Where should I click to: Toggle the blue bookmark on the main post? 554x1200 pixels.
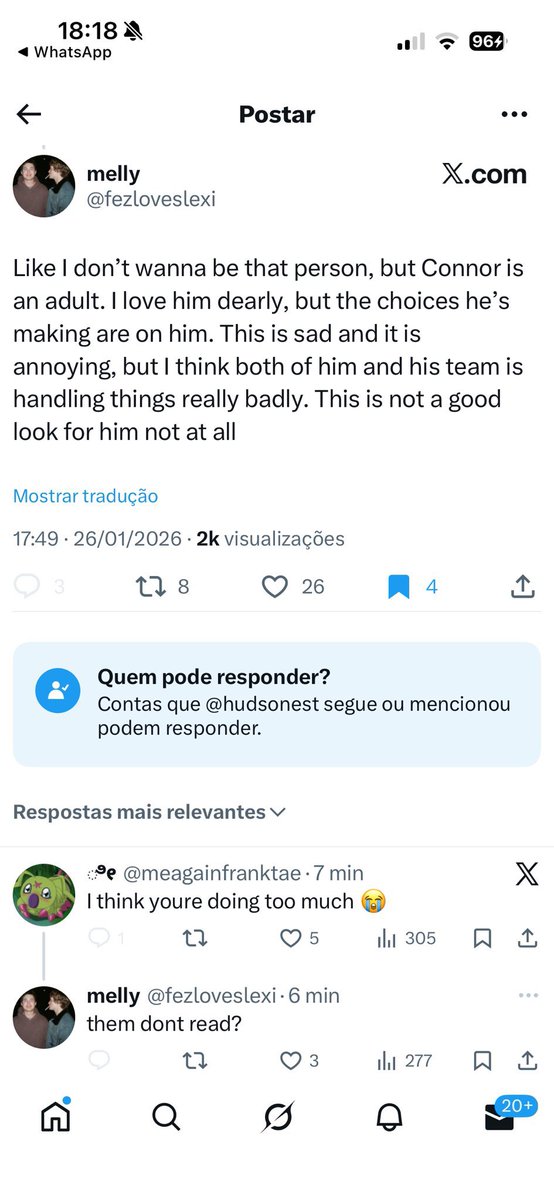point(399,587)
